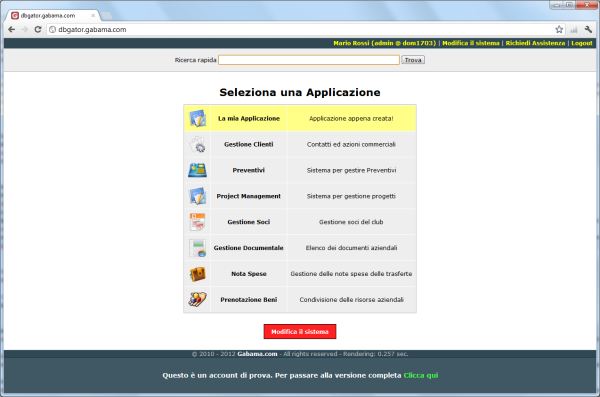Open a new browser tab

pyautogui.click(x=106, y=16)
